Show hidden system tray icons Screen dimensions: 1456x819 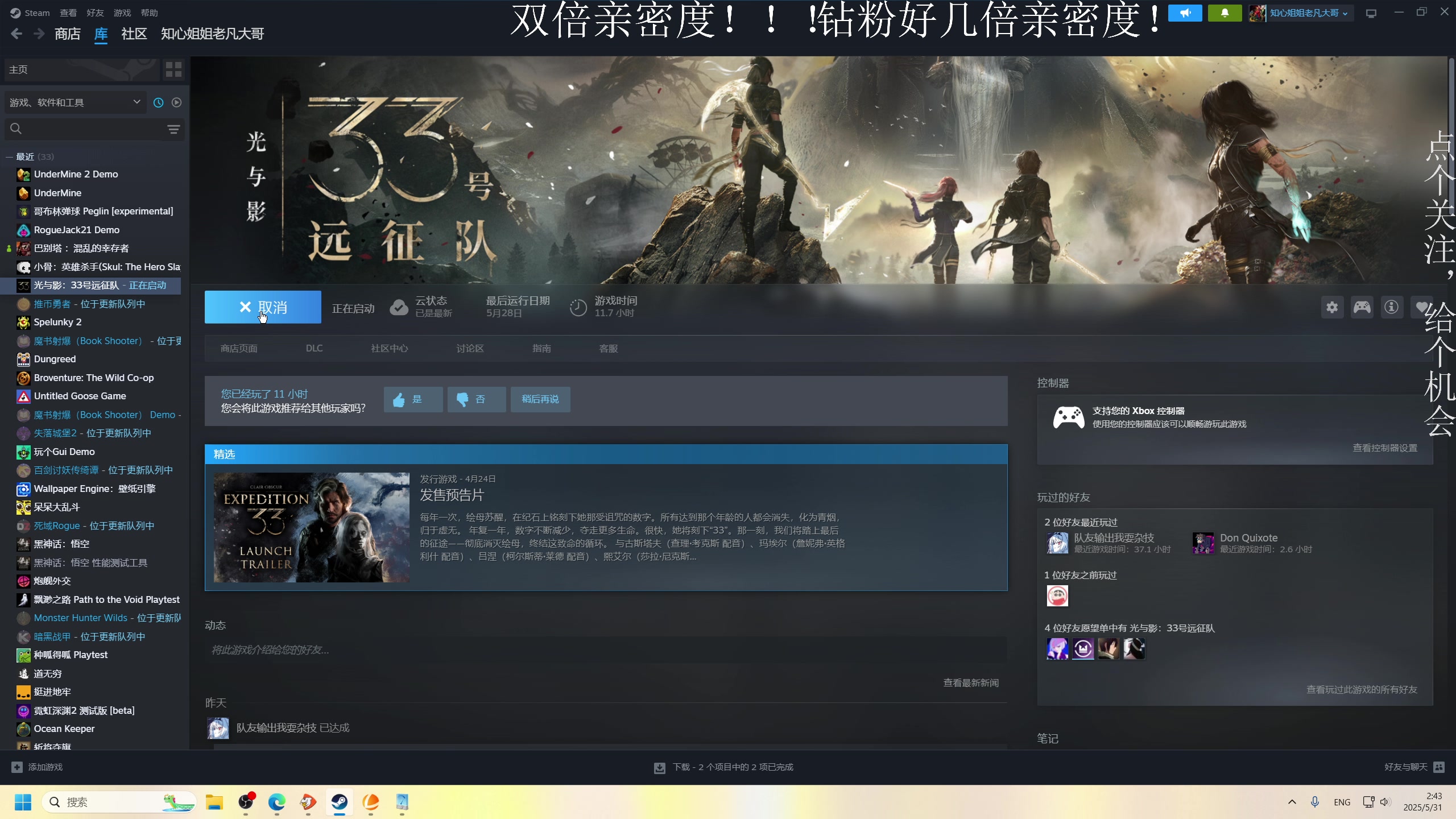click(x=1292, y=802)
